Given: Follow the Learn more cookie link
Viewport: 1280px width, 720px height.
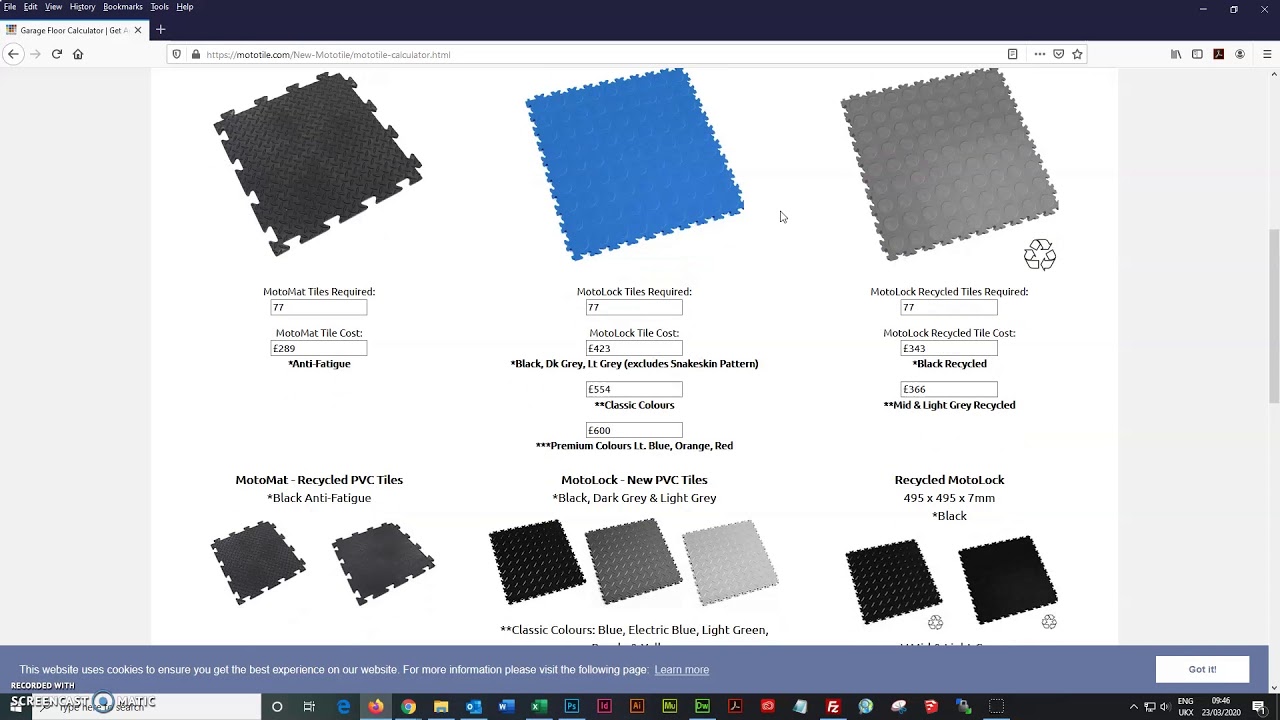Looking at the screenshot, I should coord(682,670).
